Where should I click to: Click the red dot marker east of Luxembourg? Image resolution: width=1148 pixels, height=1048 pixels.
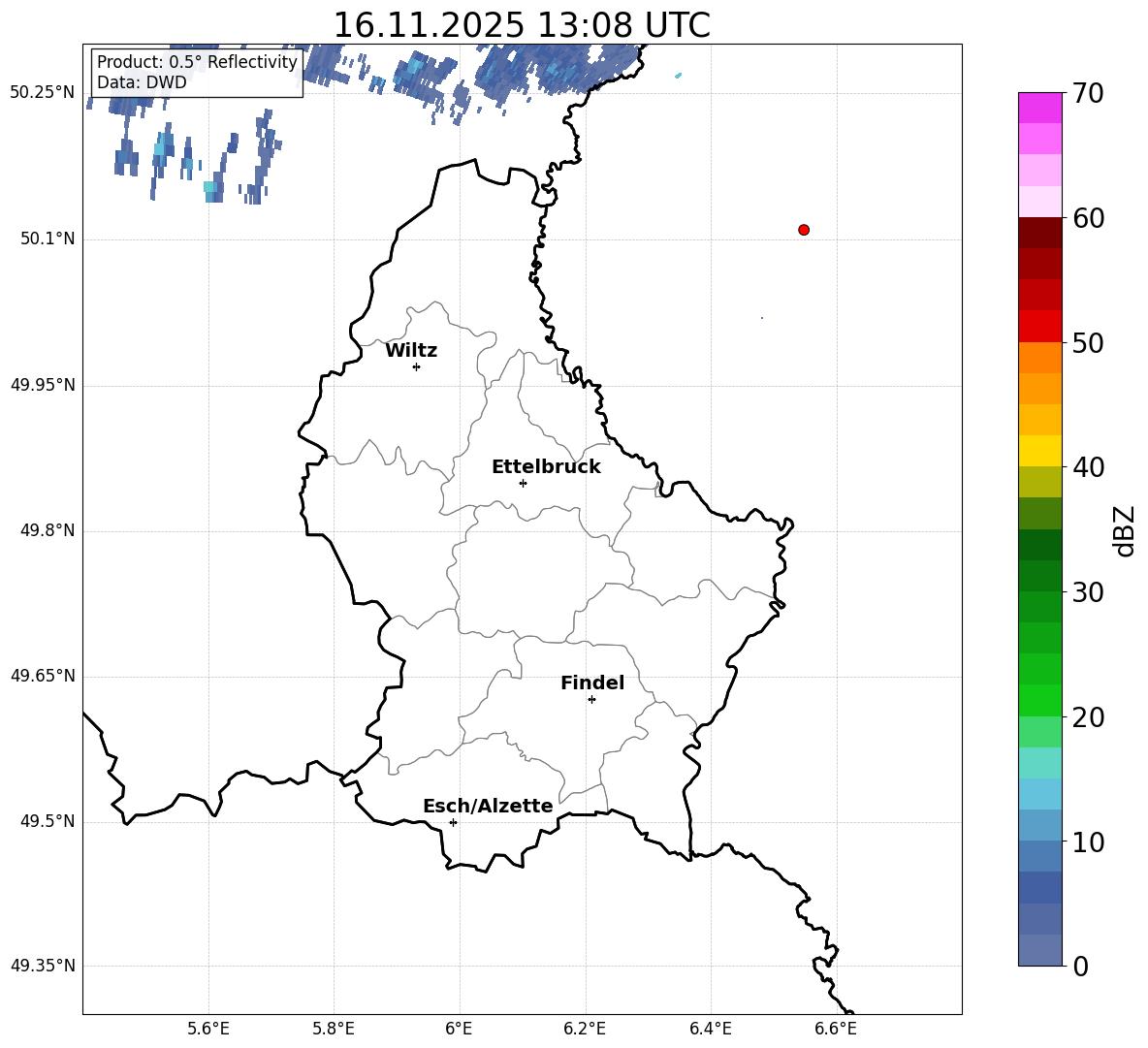tap(804, 230)
